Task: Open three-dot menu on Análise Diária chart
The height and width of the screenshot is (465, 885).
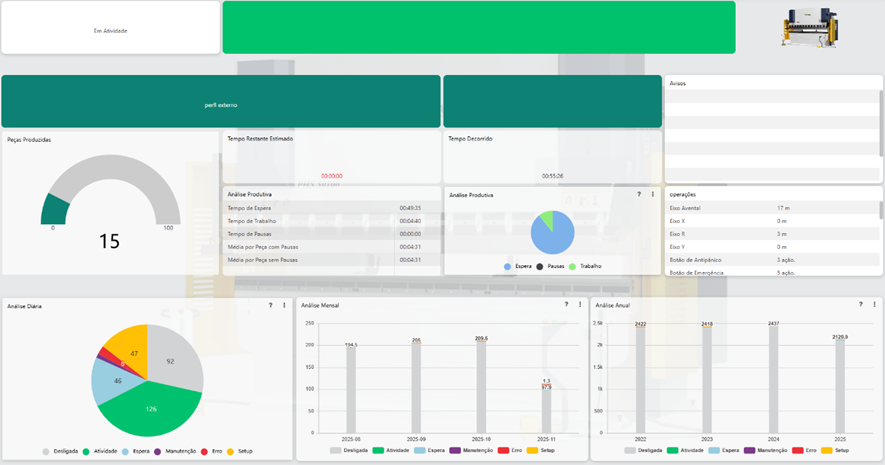Action: point(284,305)
